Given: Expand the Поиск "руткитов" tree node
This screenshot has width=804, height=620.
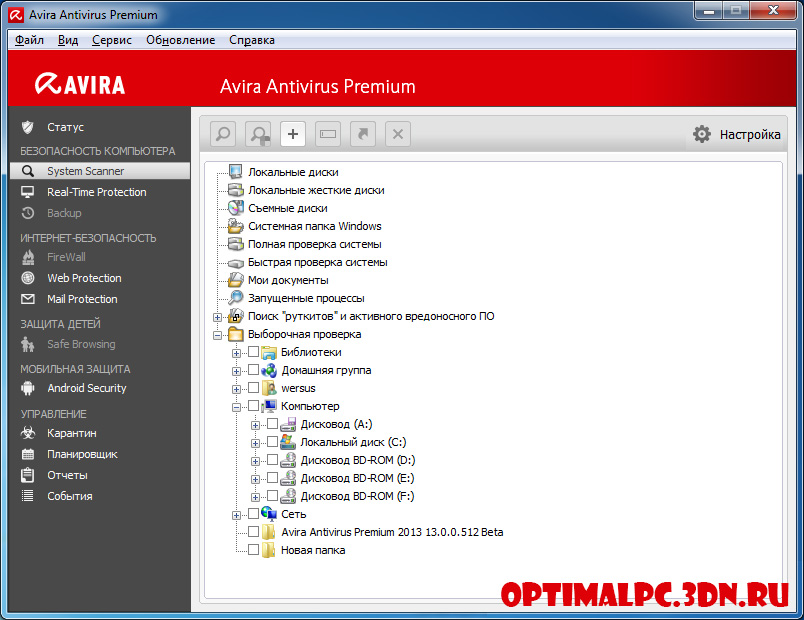Looking at the screenshot, I should pyautogui.click(x=217, y=317).
